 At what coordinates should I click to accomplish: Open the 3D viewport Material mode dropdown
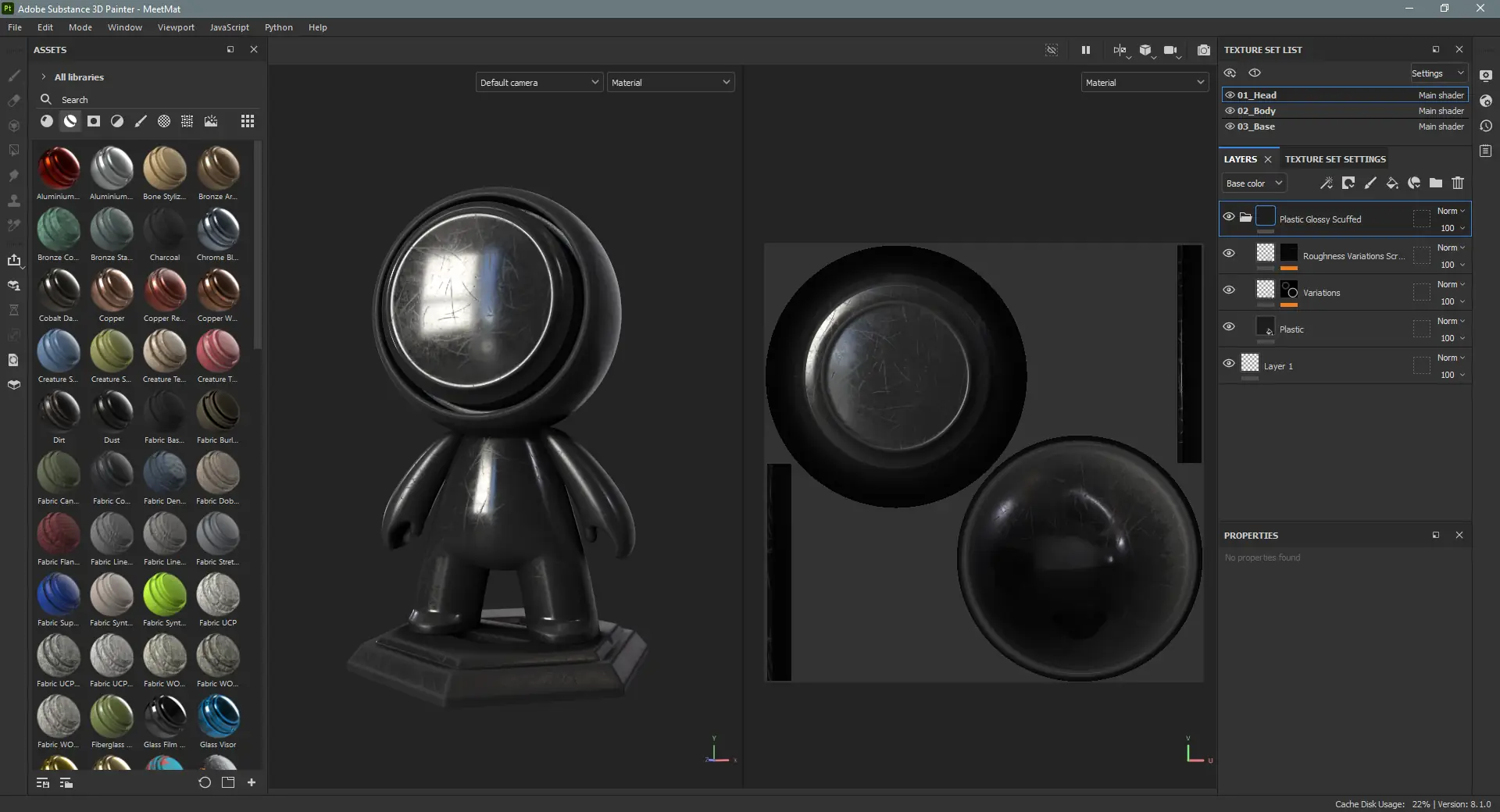tap(670, 82)
